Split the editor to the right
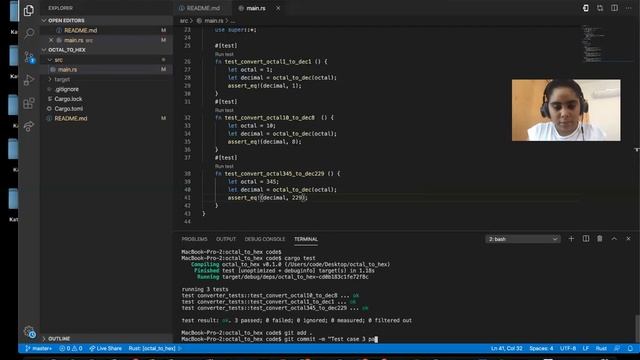 click(x=614, y=8)
